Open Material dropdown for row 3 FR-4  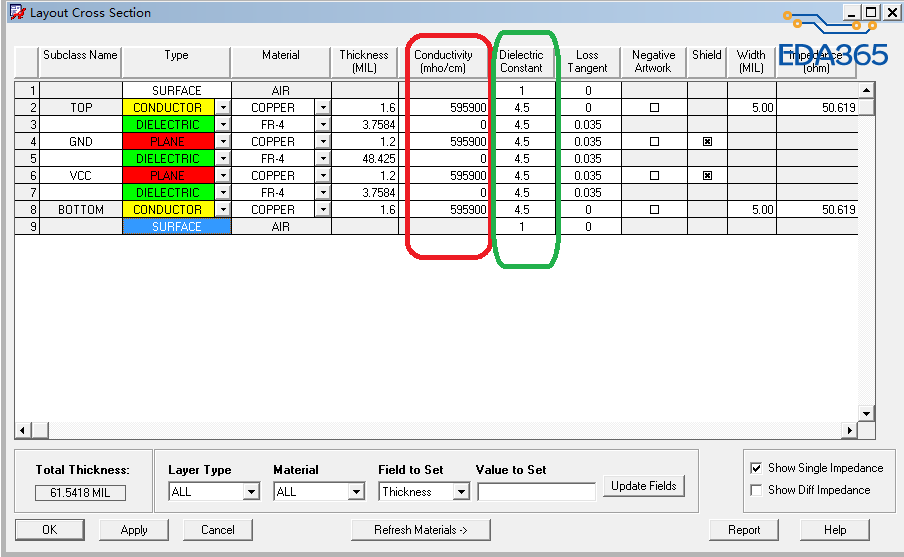click(323, 125)
